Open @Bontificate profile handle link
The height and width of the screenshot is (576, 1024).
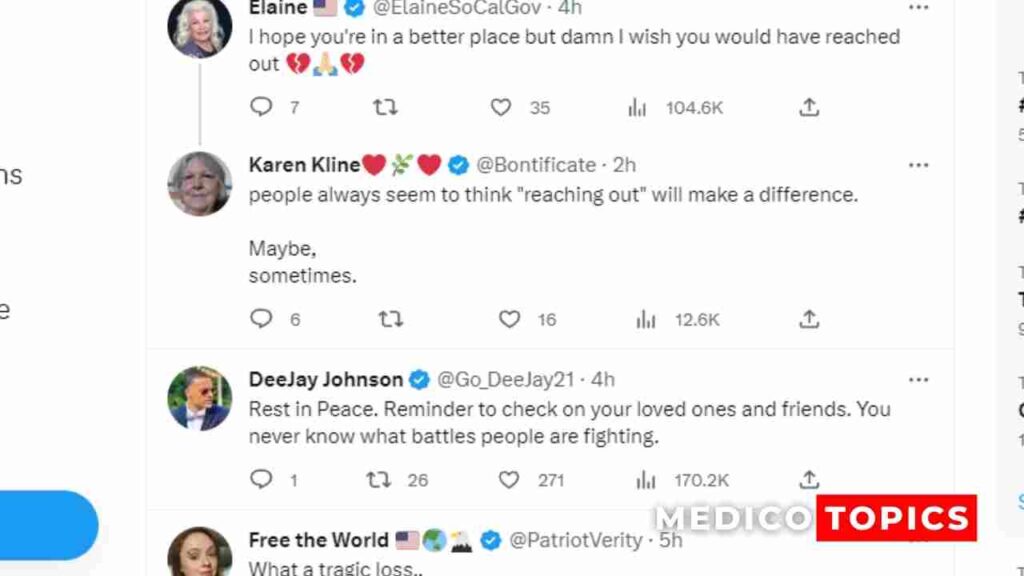click(536, 165)
